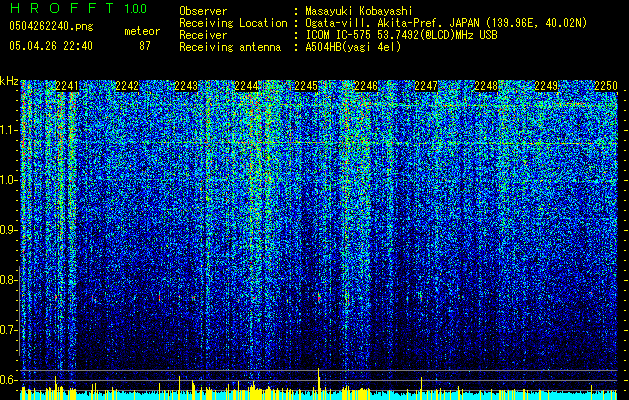
Task: Click the 2250 time marker
Action: click(606, 86)
